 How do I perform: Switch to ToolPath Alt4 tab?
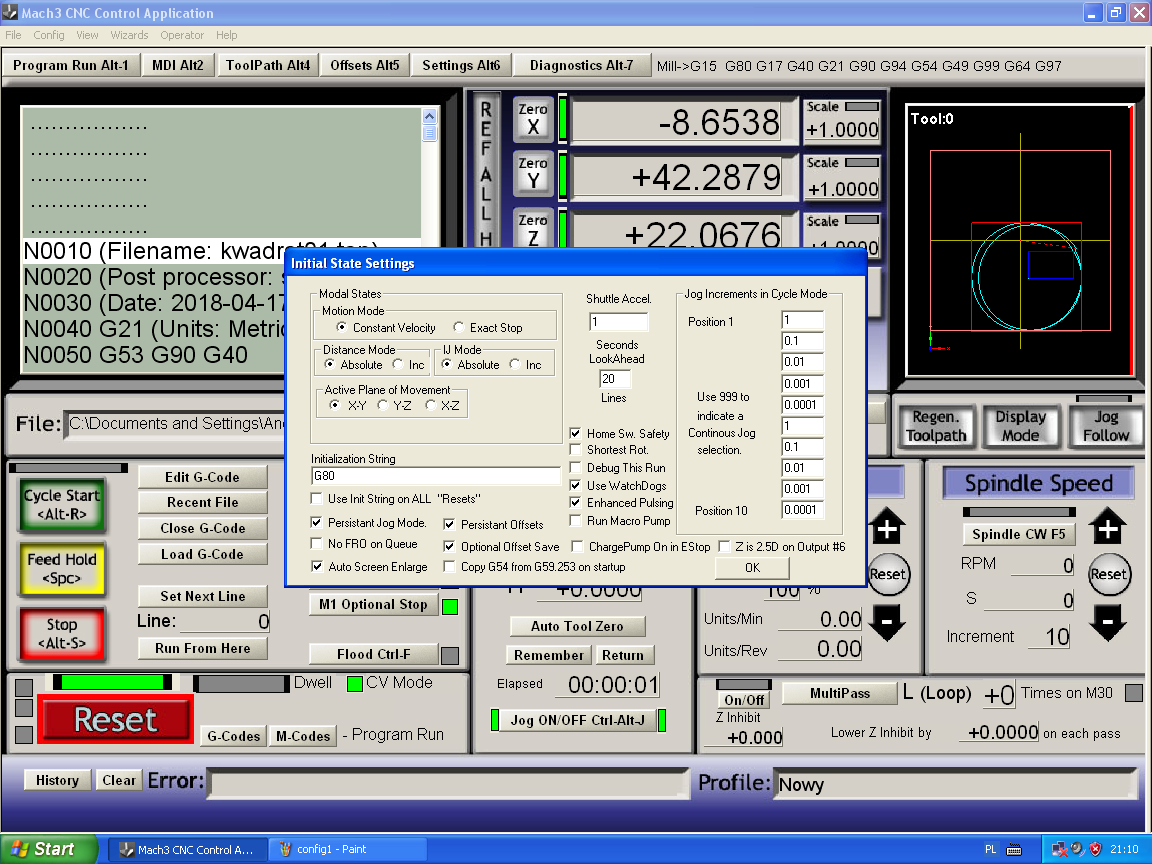267,65
